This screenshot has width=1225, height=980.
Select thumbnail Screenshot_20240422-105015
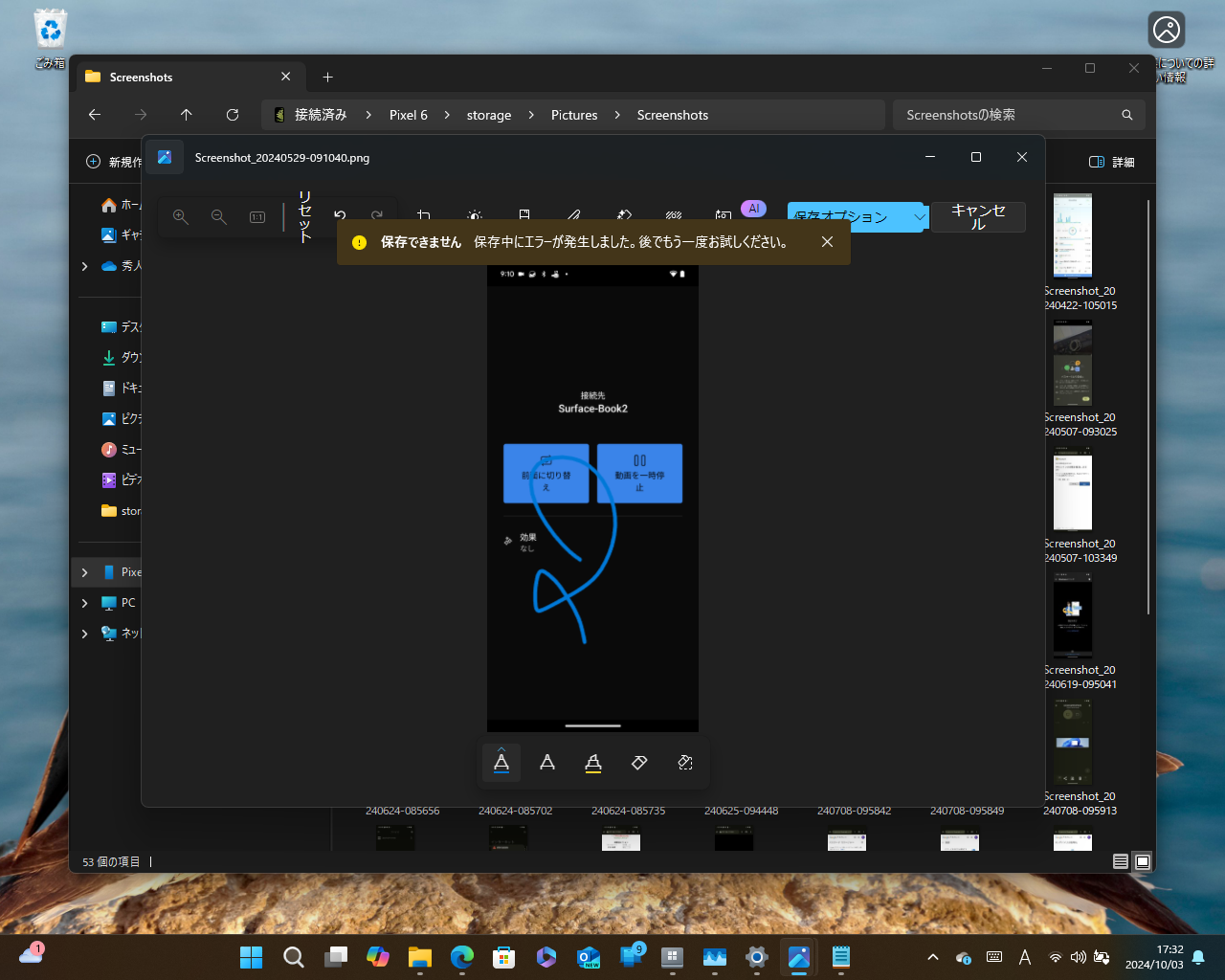pos(1073,235)
